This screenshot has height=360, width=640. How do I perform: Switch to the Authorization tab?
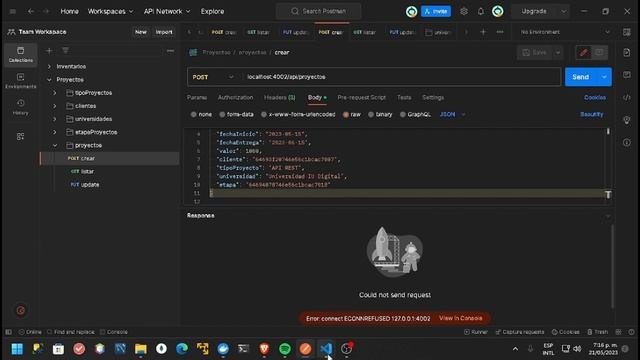[x=236, y=98]
